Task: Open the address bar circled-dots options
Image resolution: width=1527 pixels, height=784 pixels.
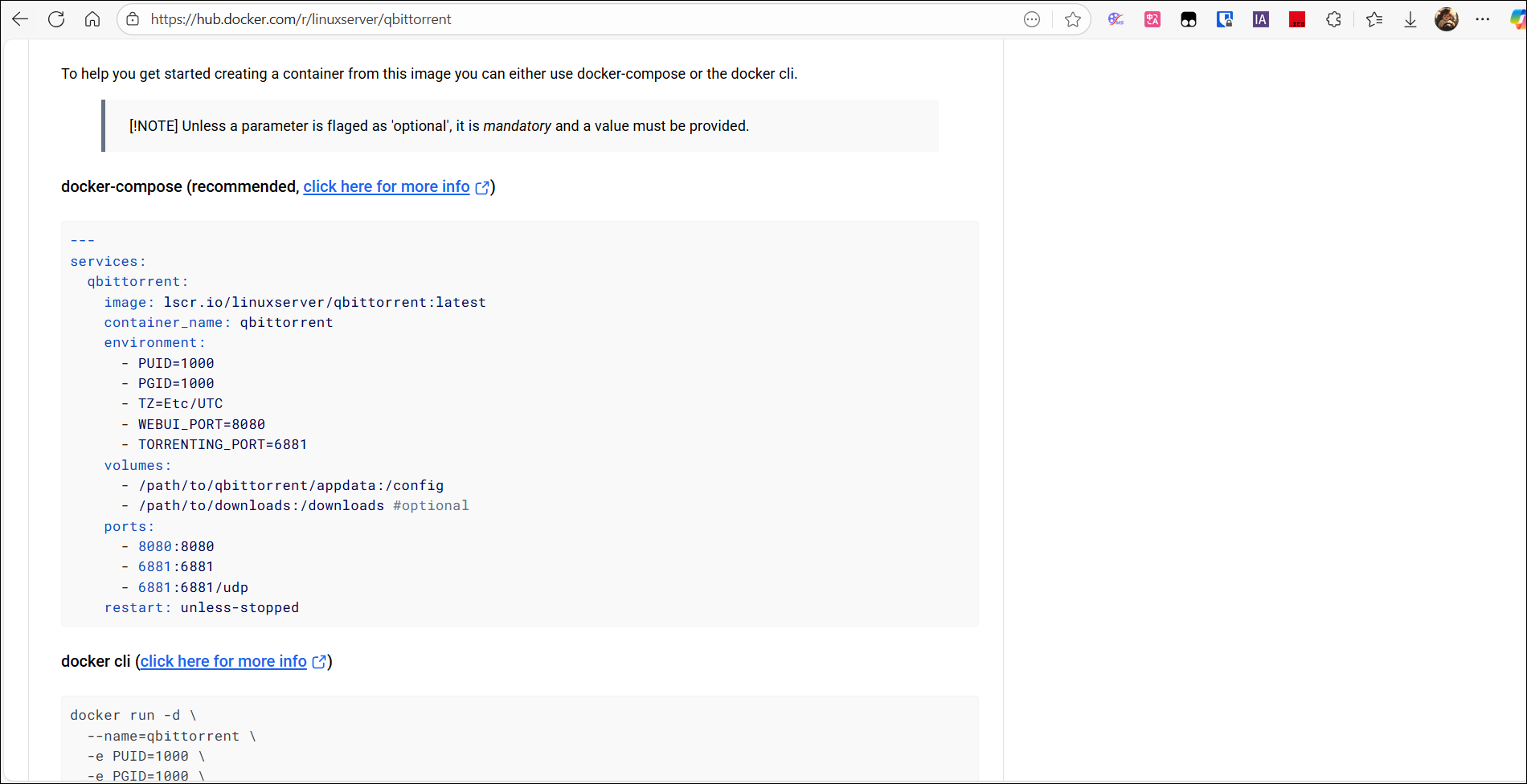Action: pyautogui.click(x=1032, y=19)
